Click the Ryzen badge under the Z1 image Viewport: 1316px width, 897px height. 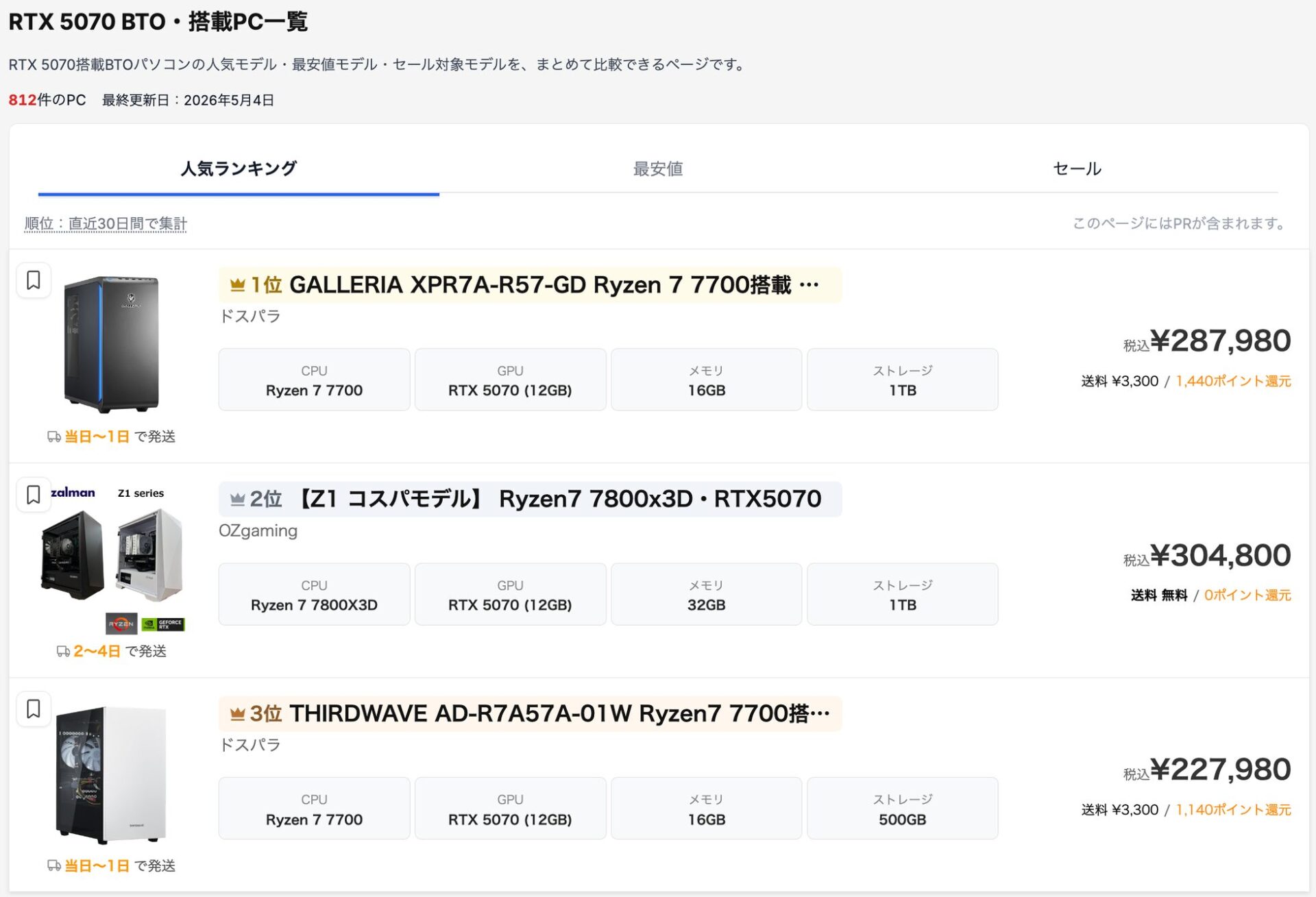pyautogui.click(x=121, y=624)
